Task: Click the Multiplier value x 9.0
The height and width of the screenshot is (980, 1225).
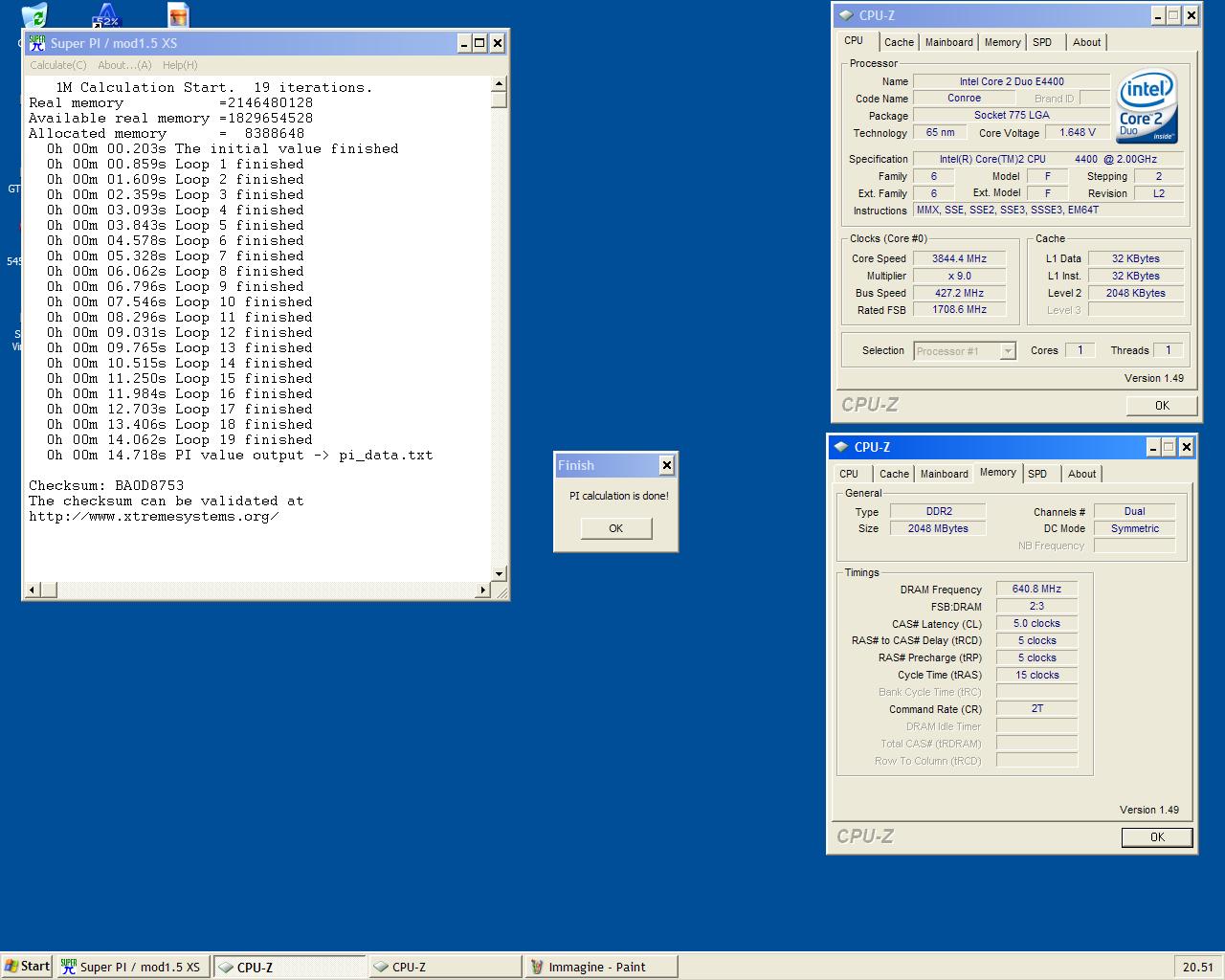Action: pos(959,276)
